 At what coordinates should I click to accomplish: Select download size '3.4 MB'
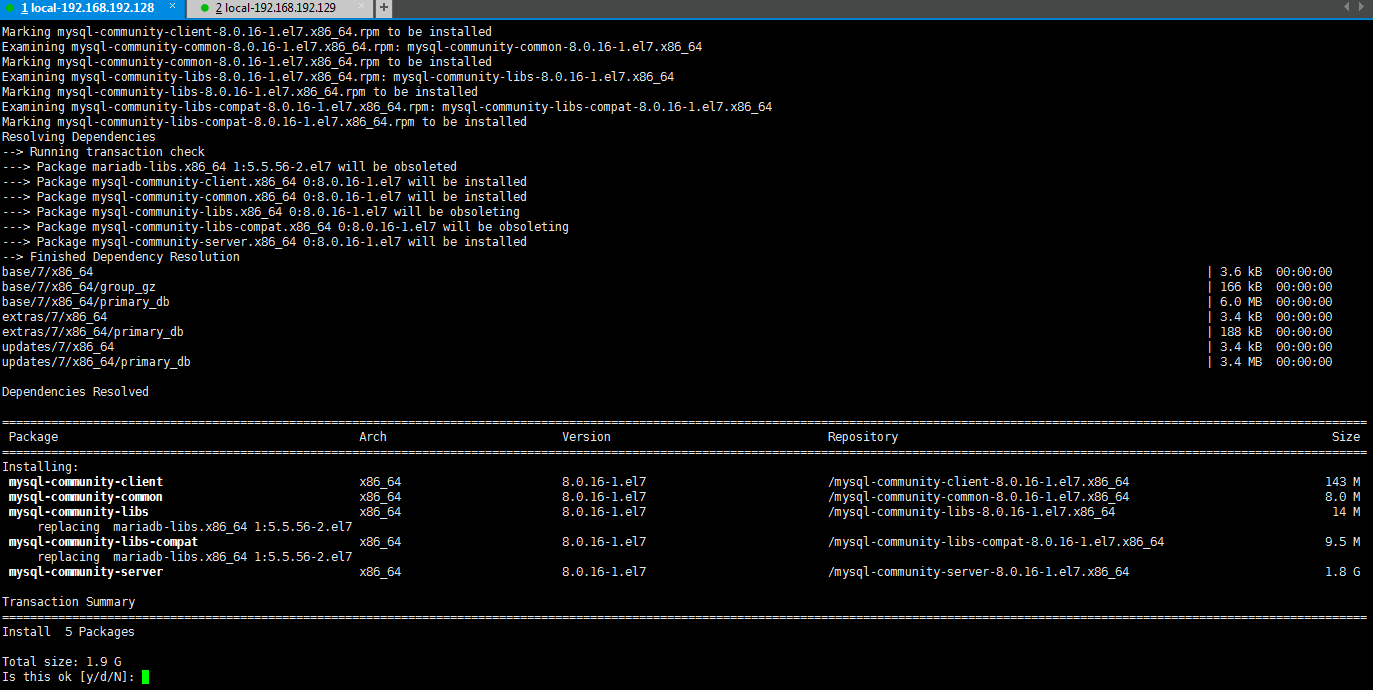tap(1241, 362)
